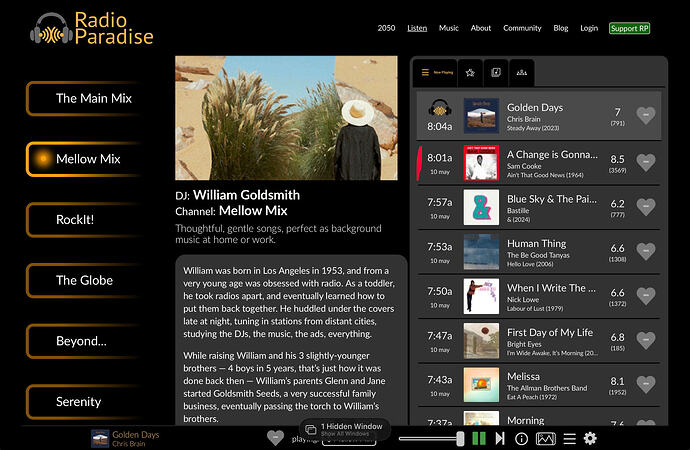Open Nick Lowe Labour of Lust cover
The height and width of the screenshot is (450, 690).
[481, 296]
